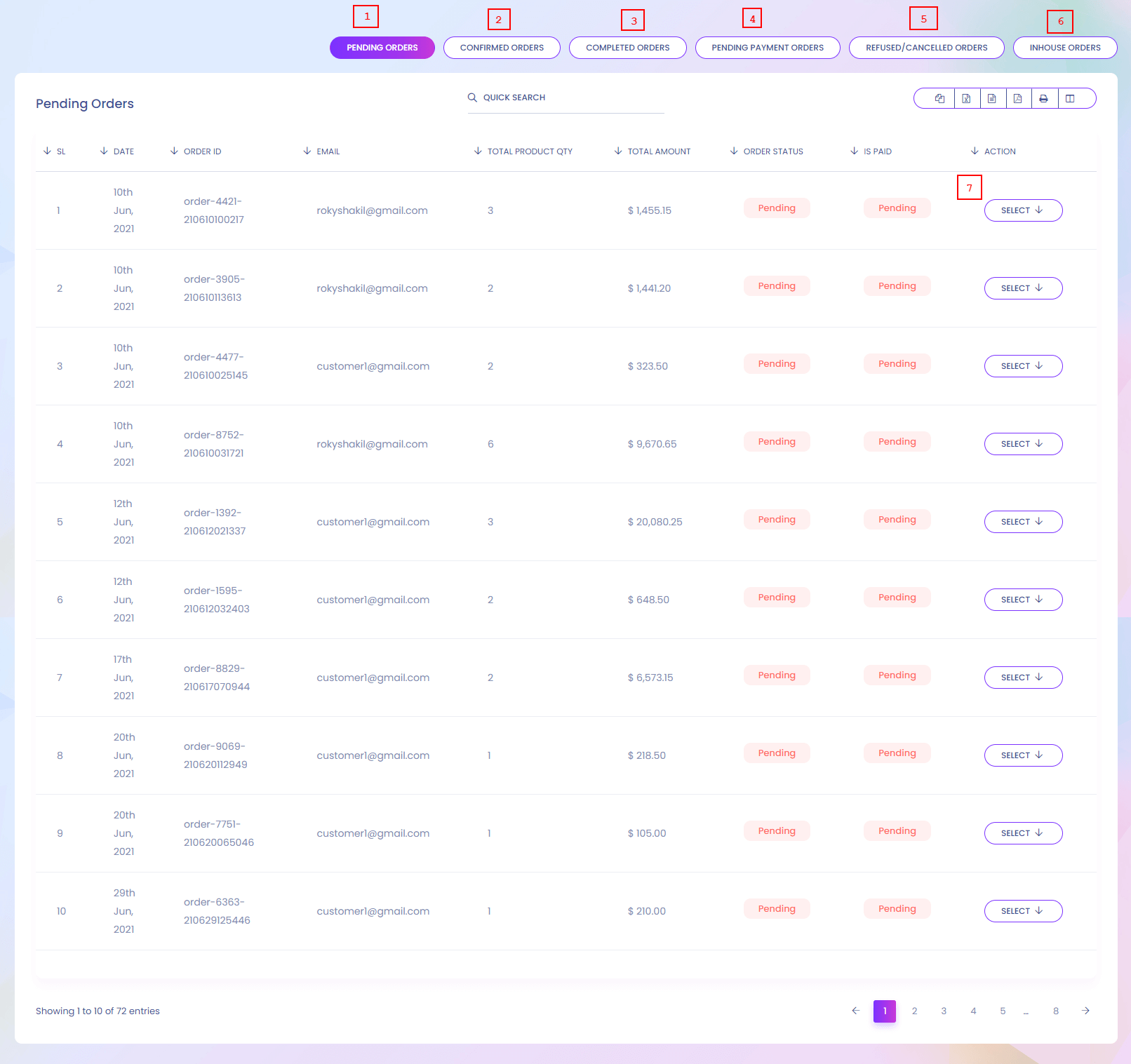Print the pending orders table

[1043, 99]
